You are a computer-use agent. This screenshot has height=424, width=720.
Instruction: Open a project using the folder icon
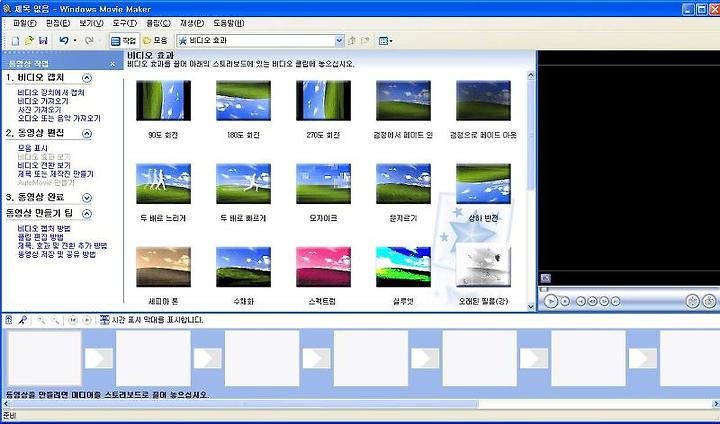[29, 41]
